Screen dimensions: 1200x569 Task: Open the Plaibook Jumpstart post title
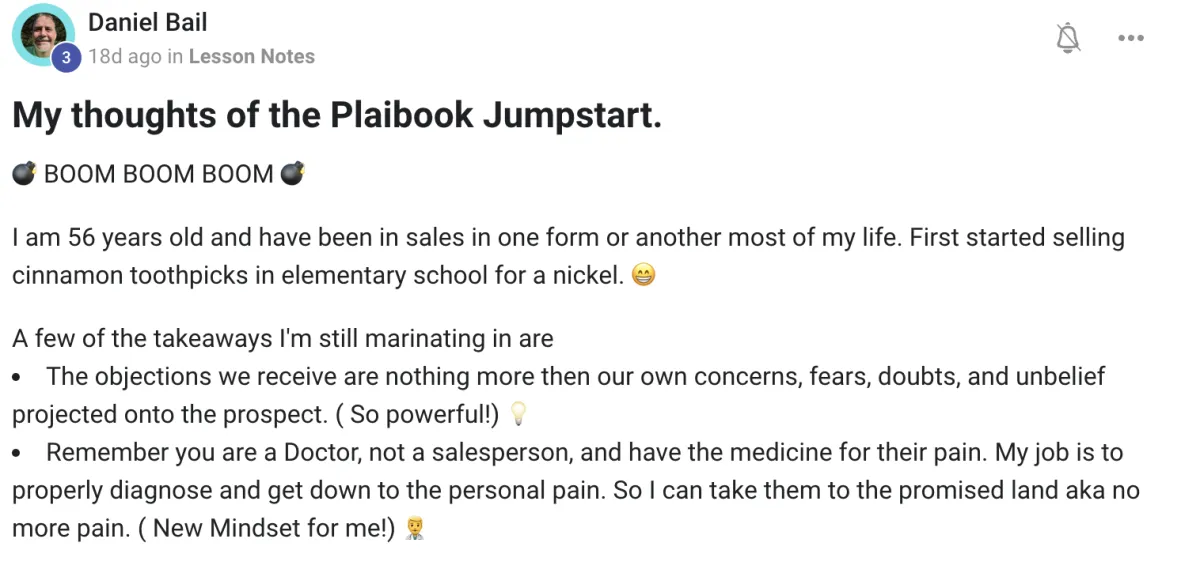337,116
